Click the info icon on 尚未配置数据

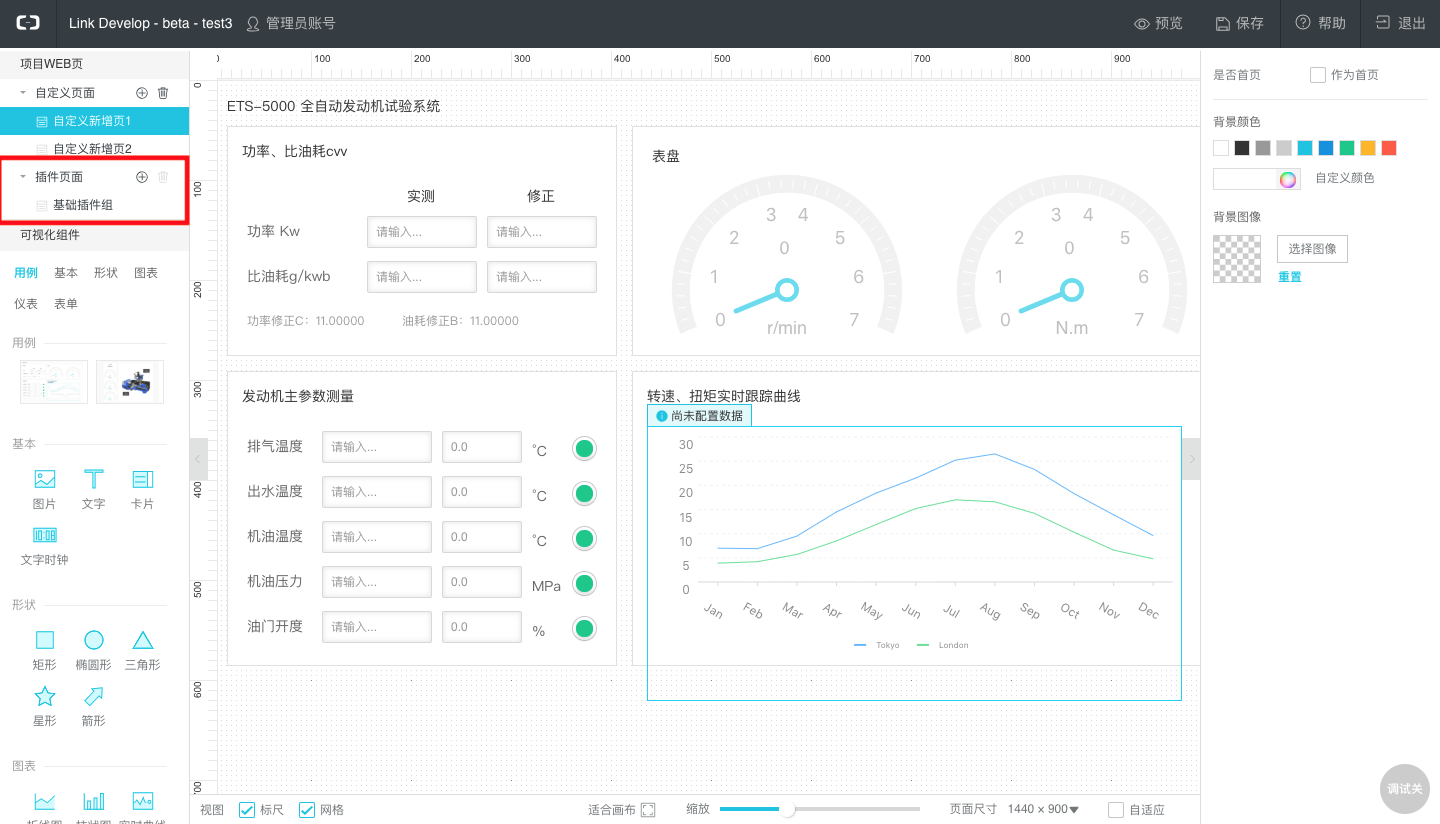tap(661, 416)
